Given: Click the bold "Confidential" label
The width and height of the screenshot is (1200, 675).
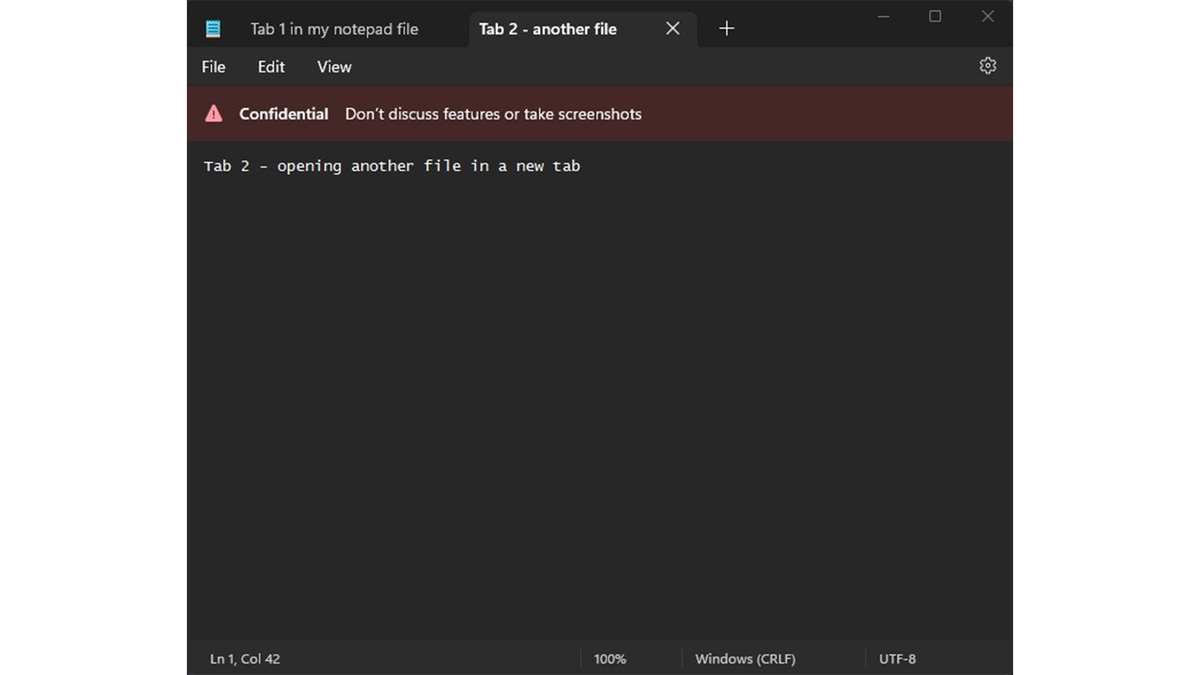Looking at the screenshot, I should [283, 113].
